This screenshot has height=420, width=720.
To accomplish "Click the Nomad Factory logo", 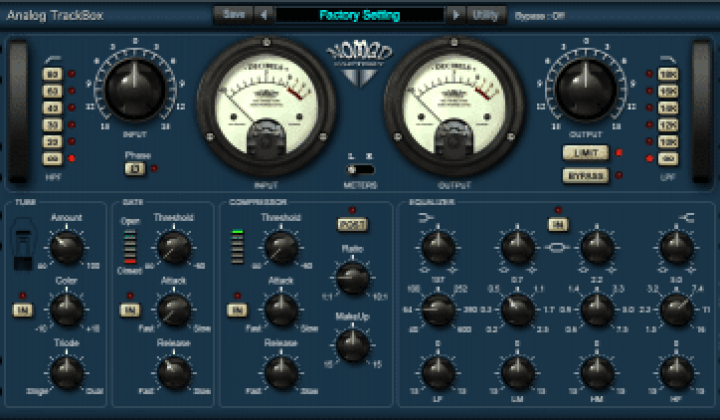I will pos(360,64).
